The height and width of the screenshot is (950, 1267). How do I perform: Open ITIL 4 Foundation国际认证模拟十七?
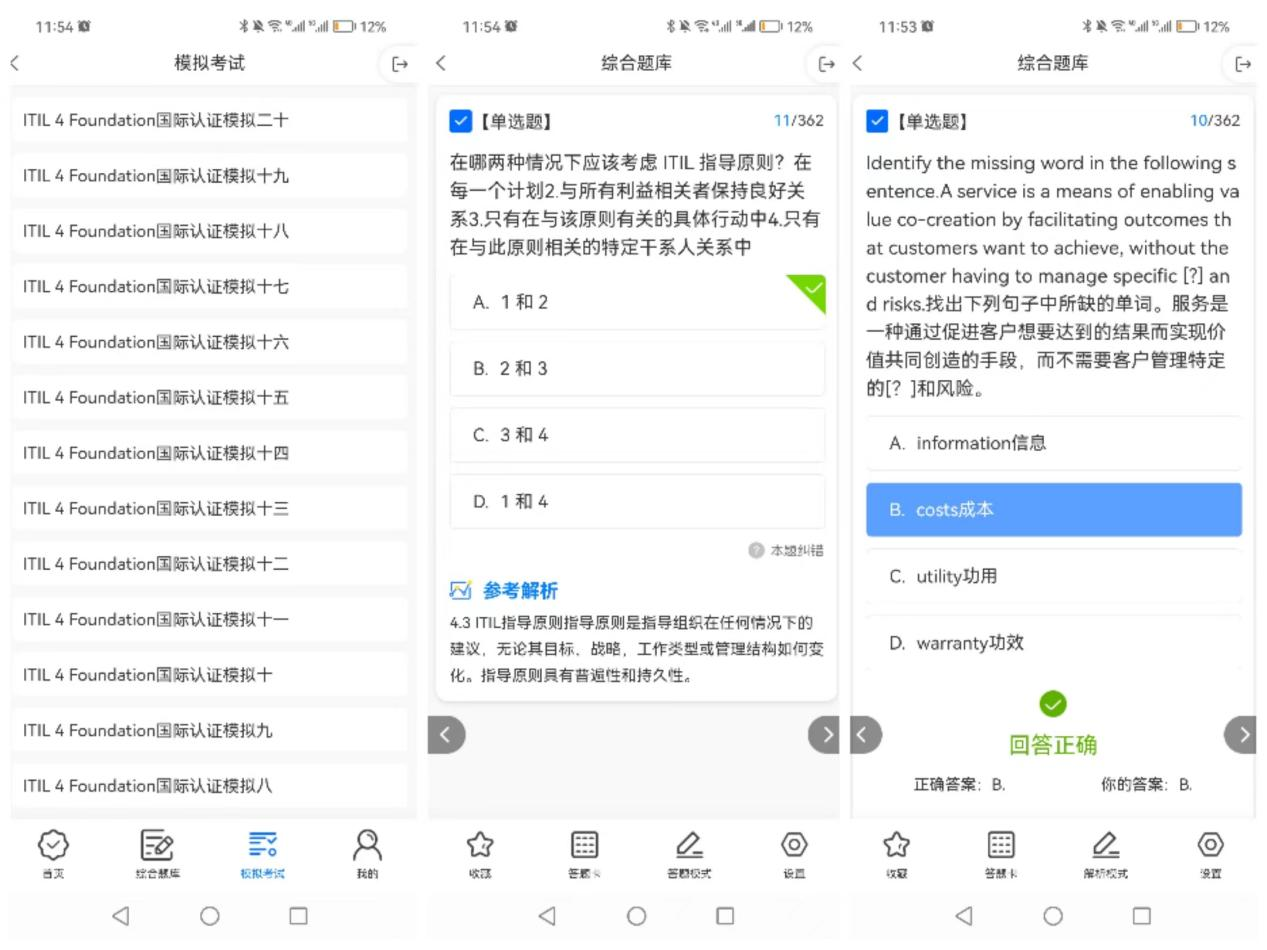(x=210, y=287)
